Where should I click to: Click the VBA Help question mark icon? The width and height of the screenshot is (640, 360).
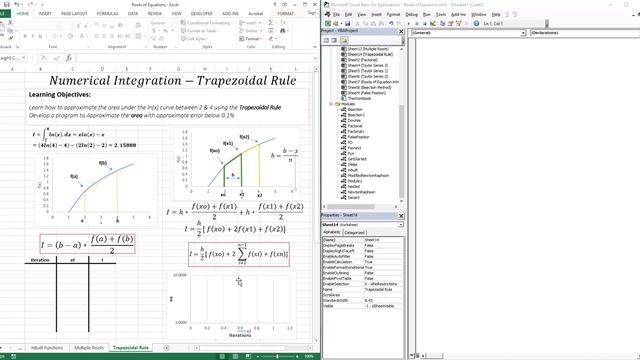pos(476,24)
